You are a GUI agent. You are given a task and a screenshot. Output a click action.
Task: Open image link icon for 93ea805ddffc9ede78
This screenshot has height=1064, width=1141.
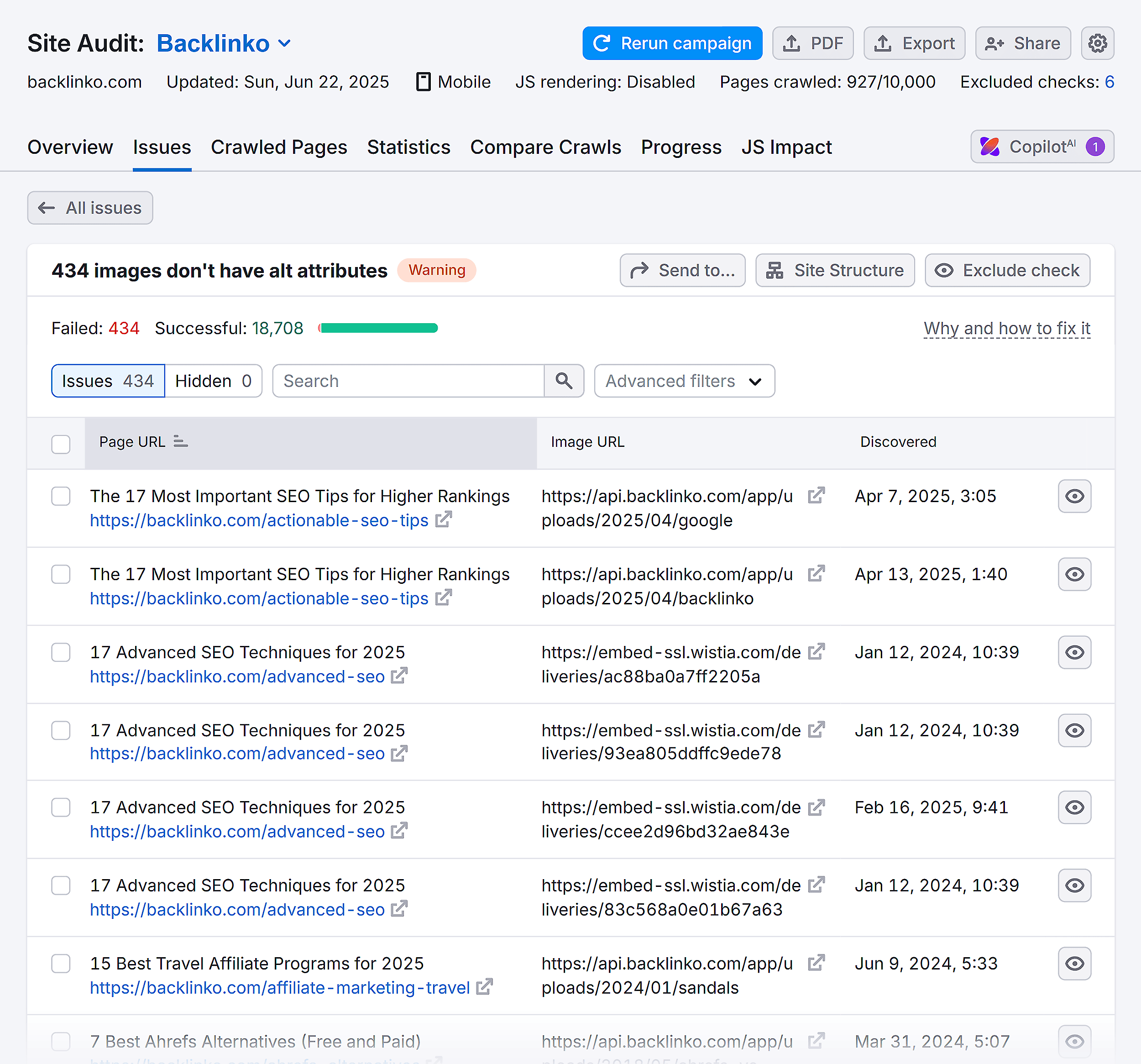click(816, 730)
